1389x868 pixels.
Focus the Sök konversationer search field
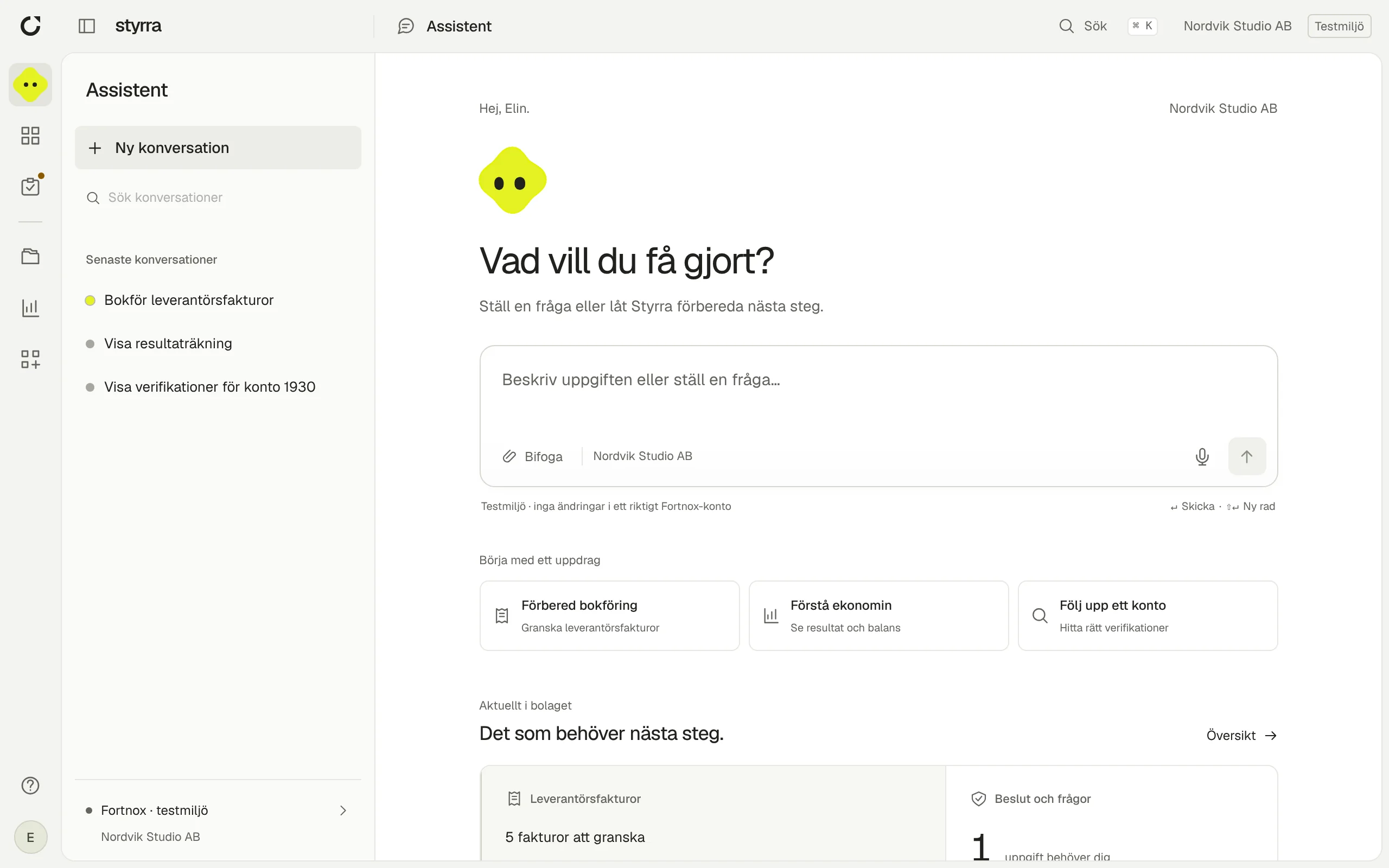point(218,197)
